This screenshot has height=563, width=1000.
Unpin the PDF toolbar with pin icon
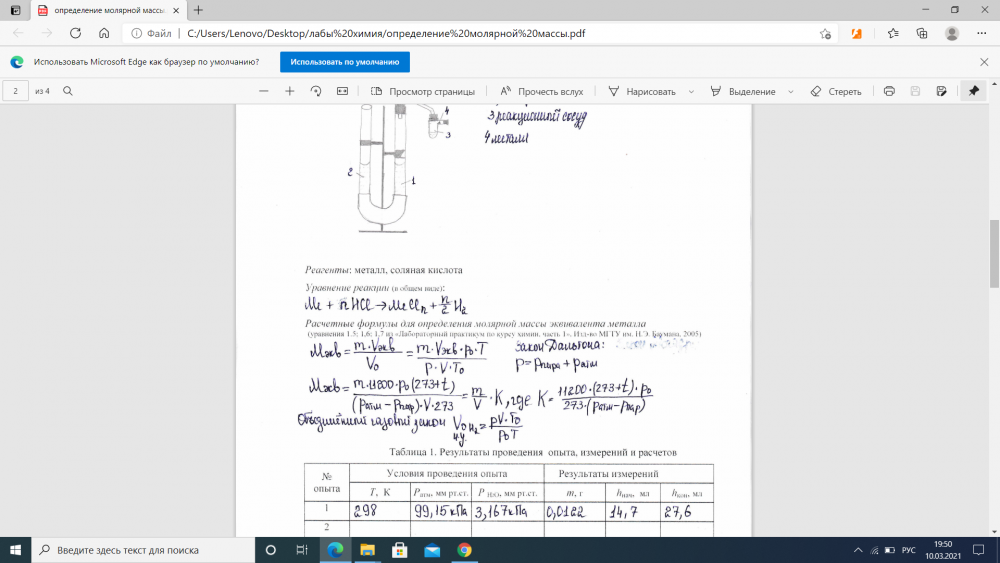pos(974,91)
